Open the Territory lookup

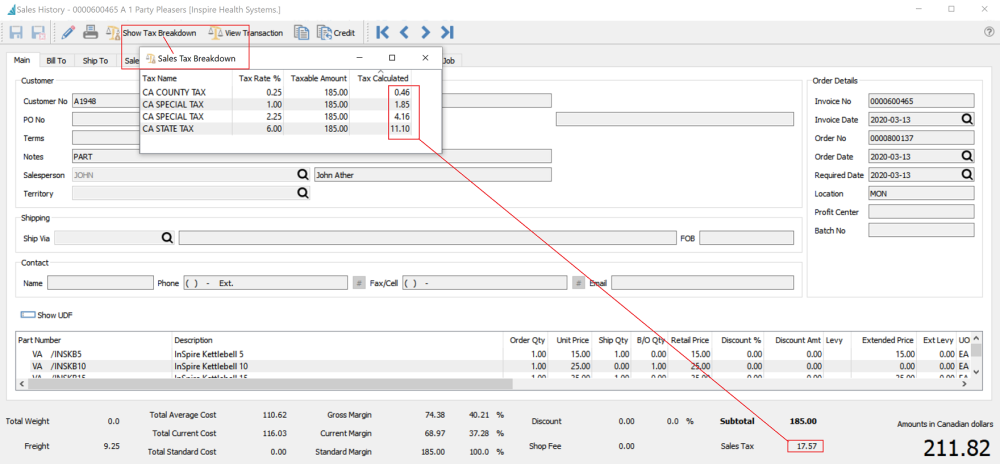click(x=302, y=194)
